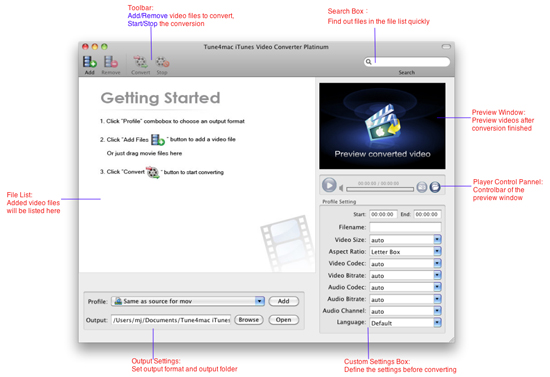Click the Start time field
The image size is (550, 377).
pos(383,214)
